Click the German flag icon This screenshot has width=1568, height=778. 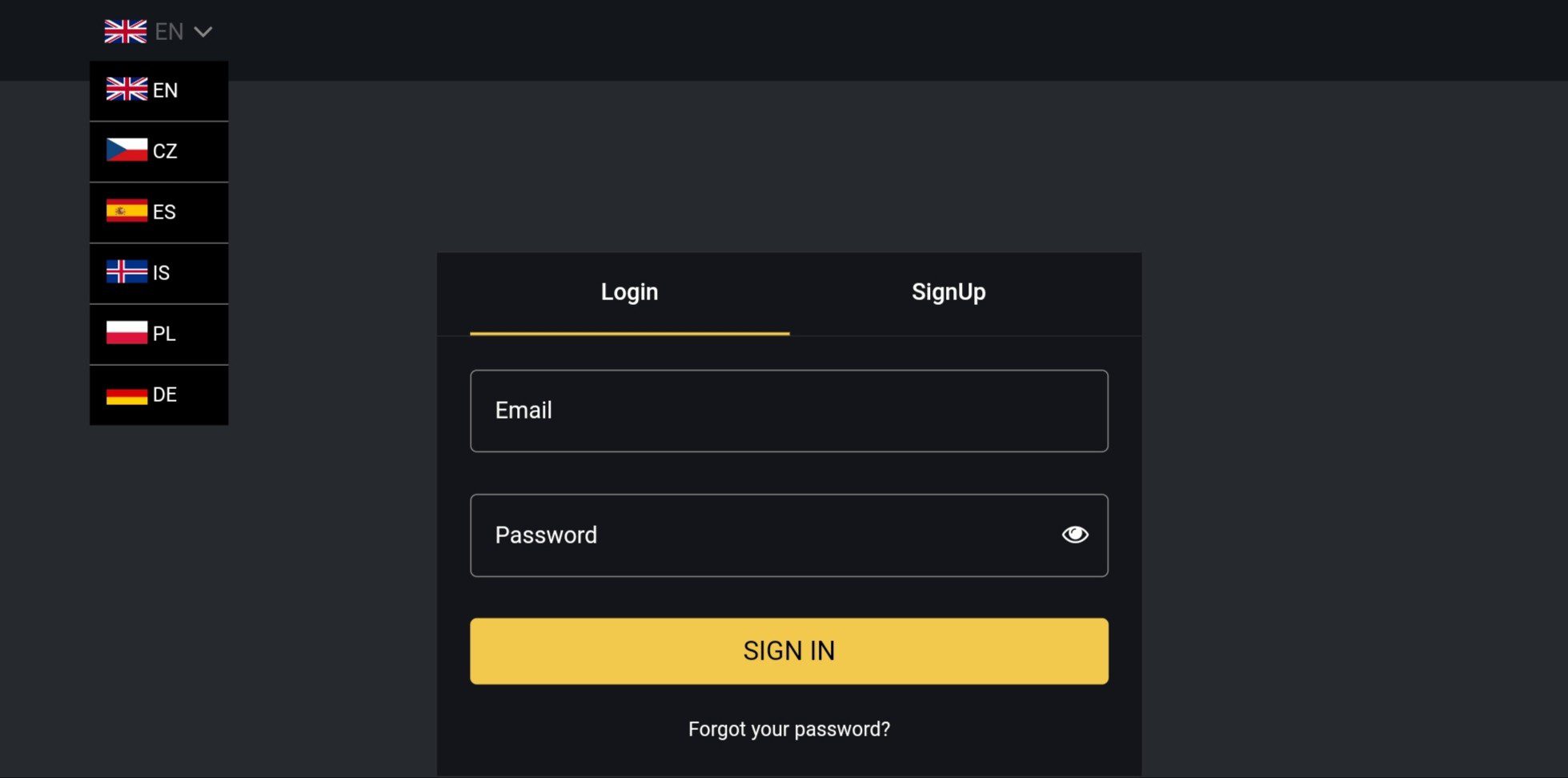point(127,394)
